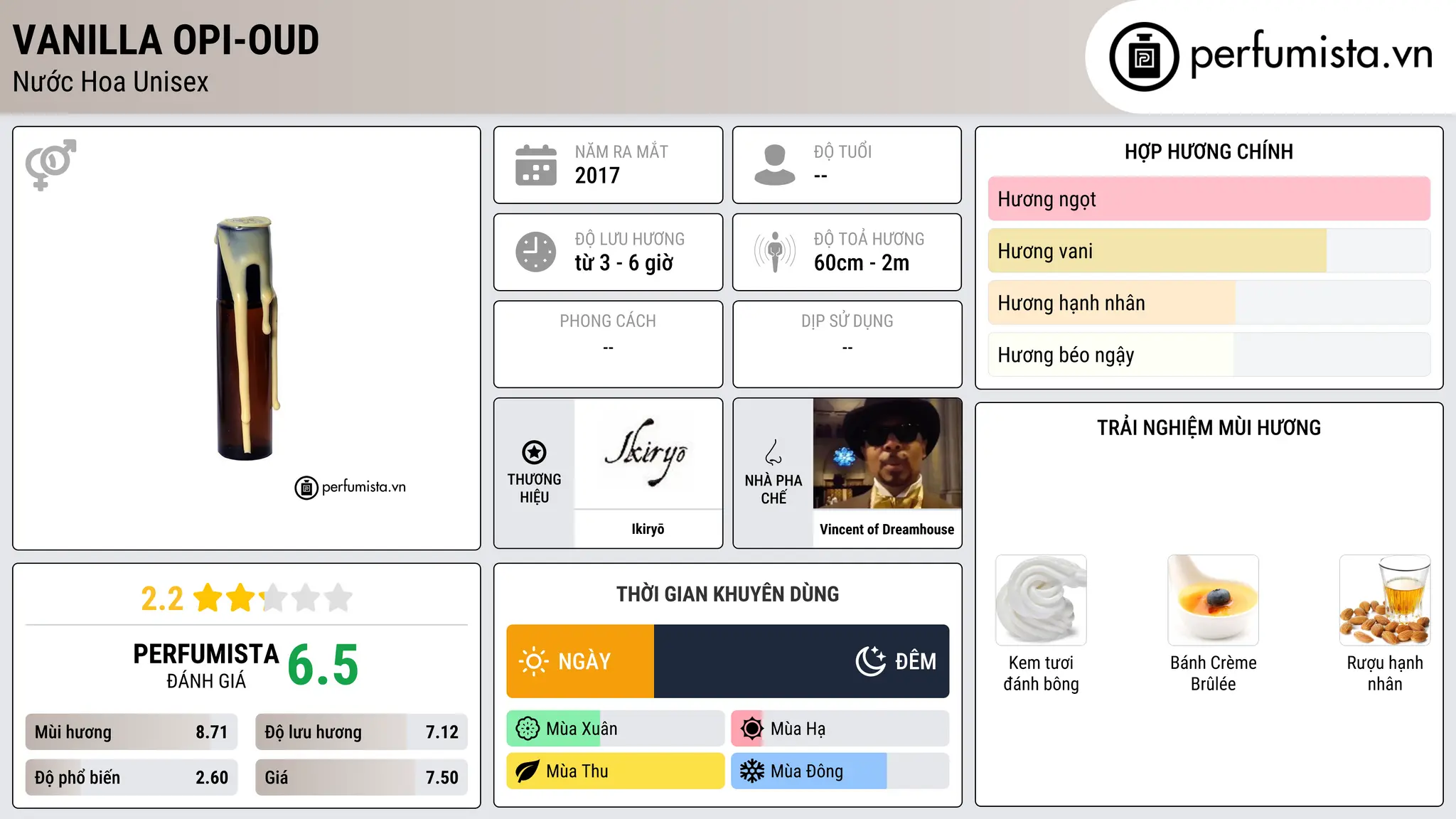
Task: Click the Nước Hoa Unisex subtitle
Action: (110, 82)
